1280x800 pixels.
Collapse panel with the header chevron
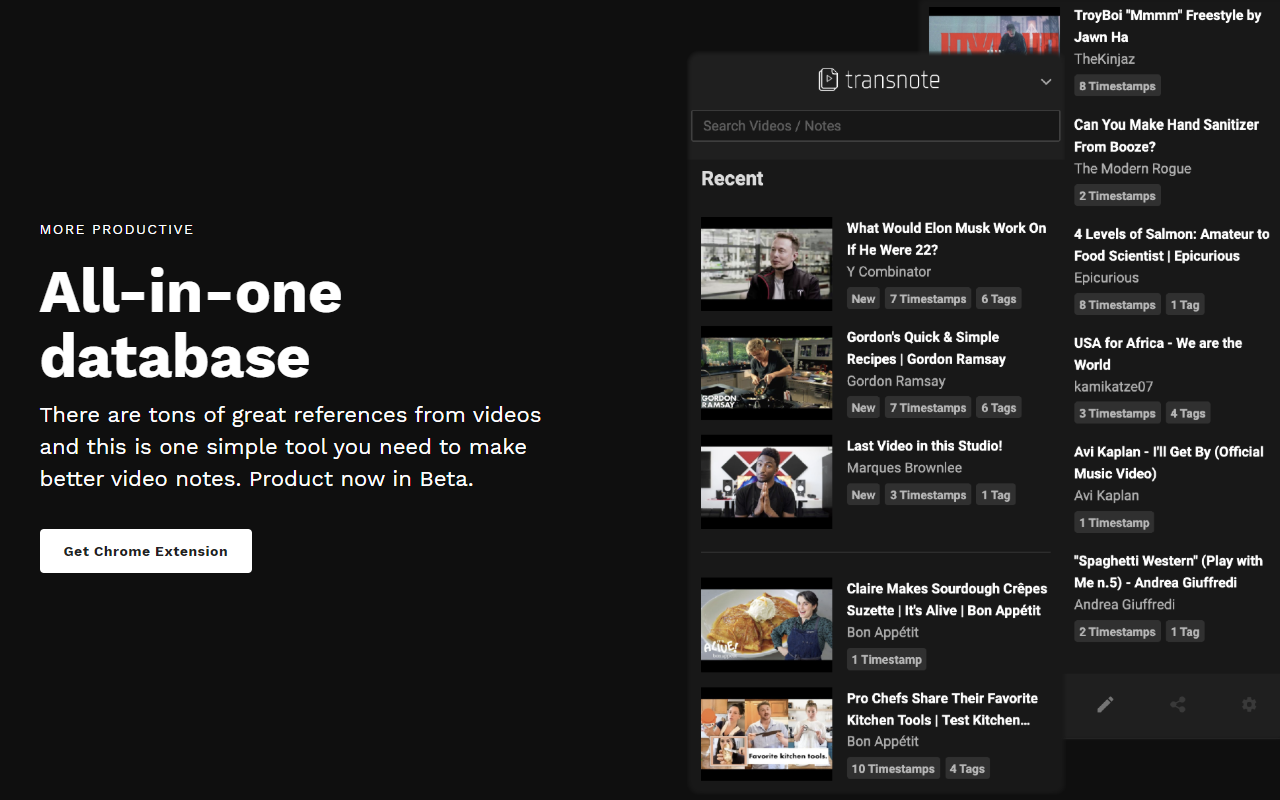click(x=1046, y=82)
